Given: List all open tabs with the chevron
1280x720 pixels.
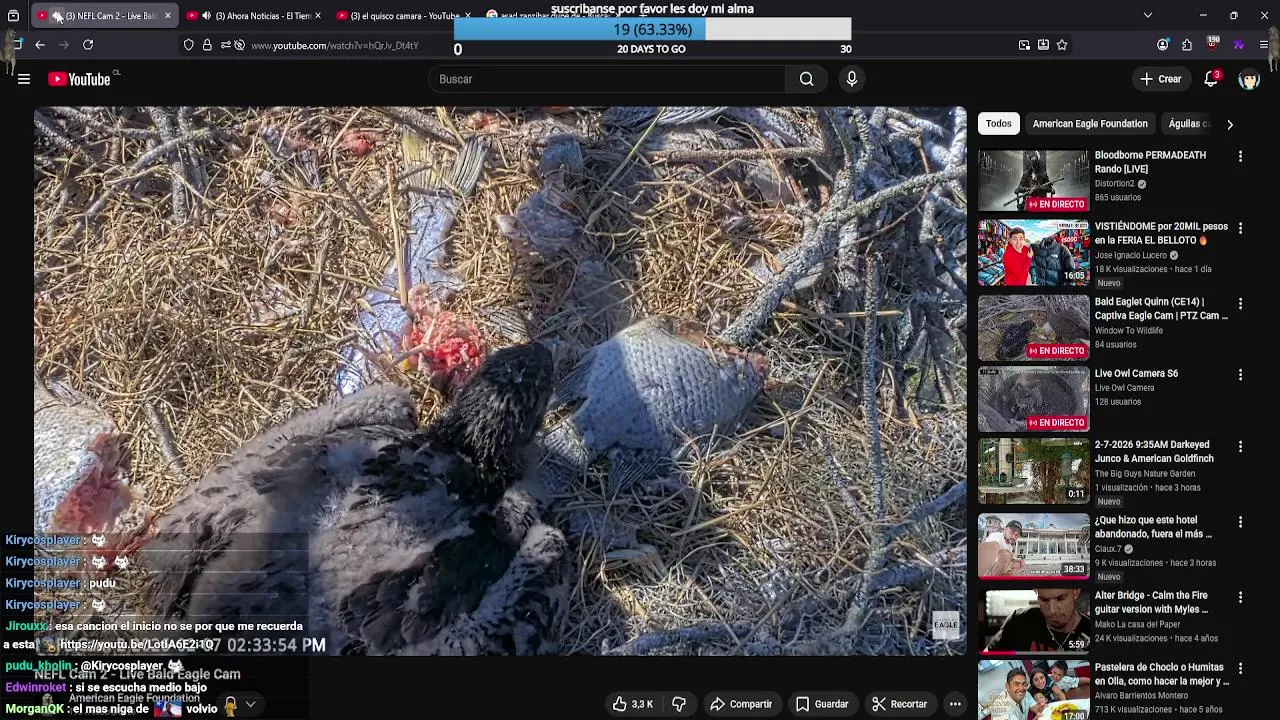Looking at the screenshot, I should pos(1148,16).
